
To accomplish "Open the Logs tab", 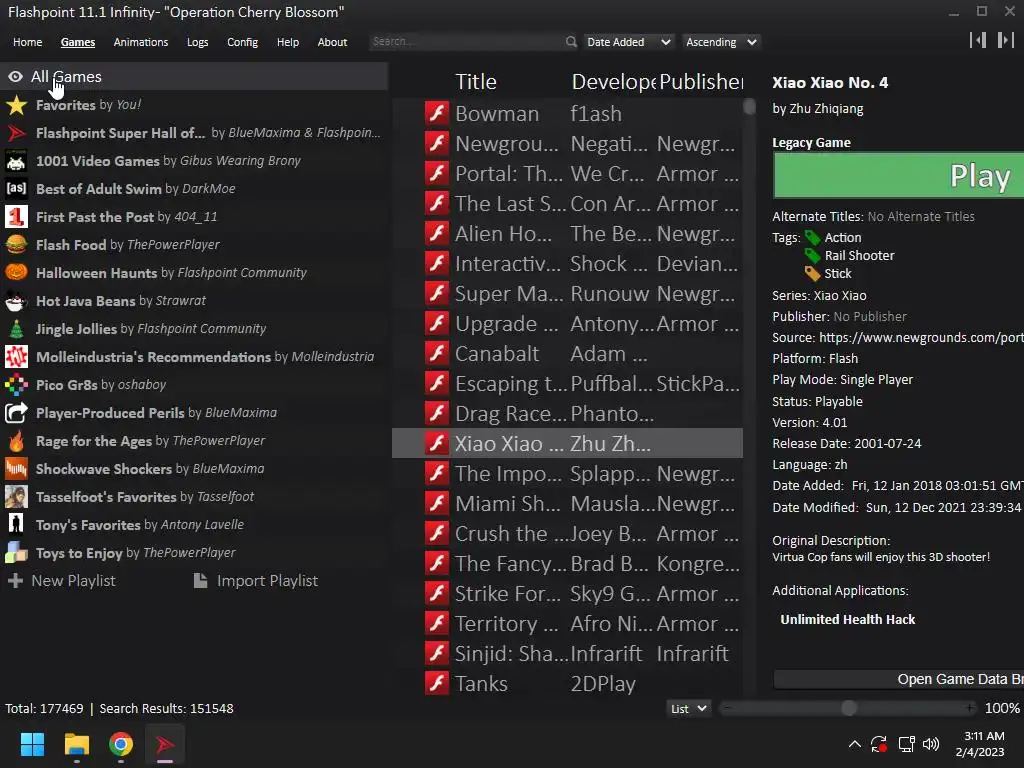I will 197,42.
